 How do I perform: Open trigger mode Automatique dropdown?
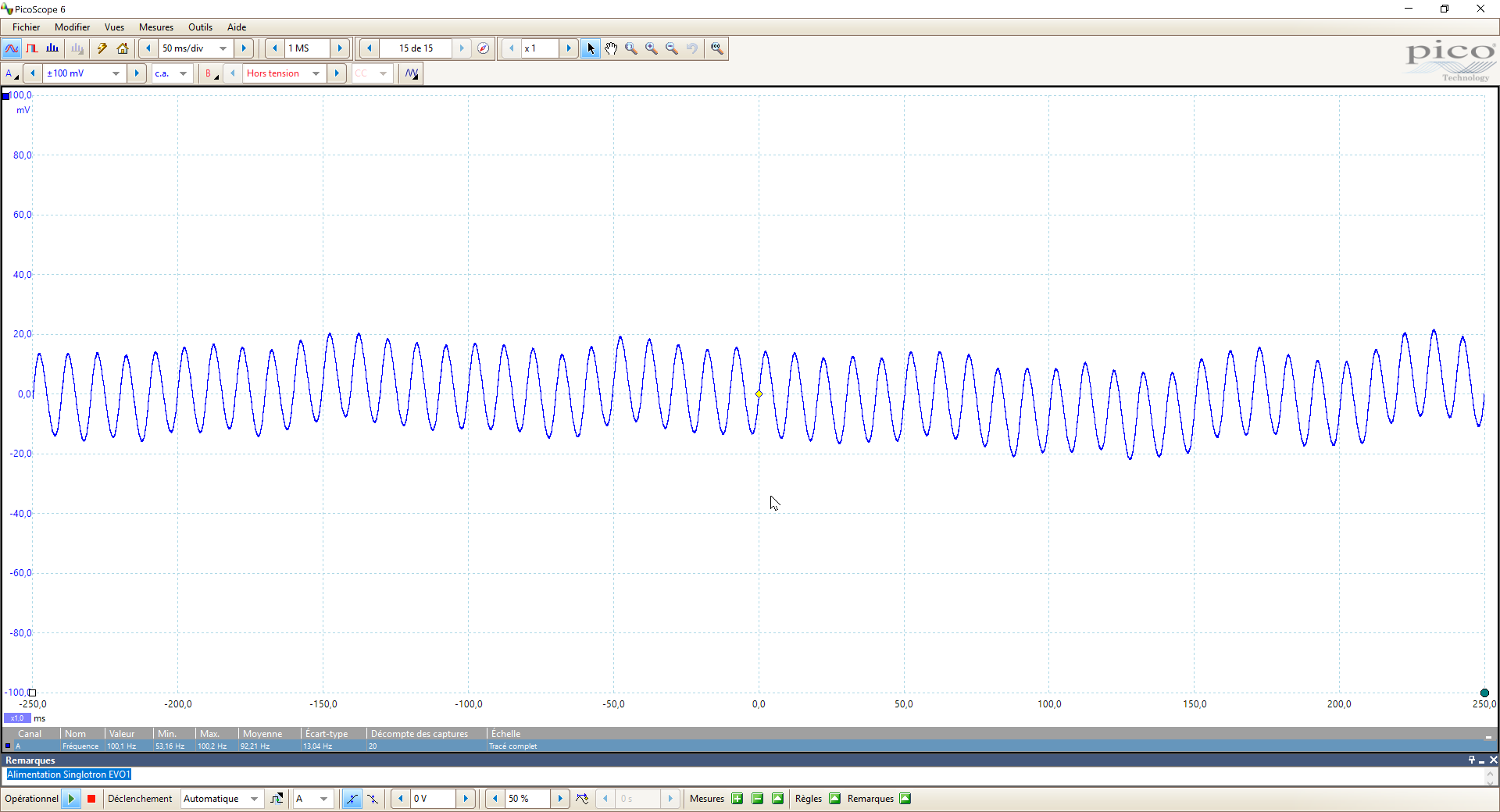pos(254,799)
